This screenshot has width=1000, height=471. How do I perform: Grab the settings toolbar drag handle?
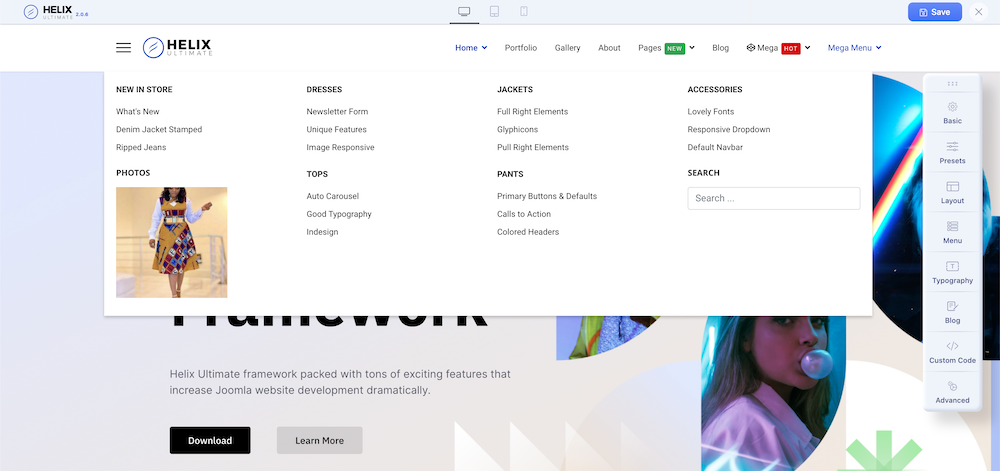click(952, 83)
